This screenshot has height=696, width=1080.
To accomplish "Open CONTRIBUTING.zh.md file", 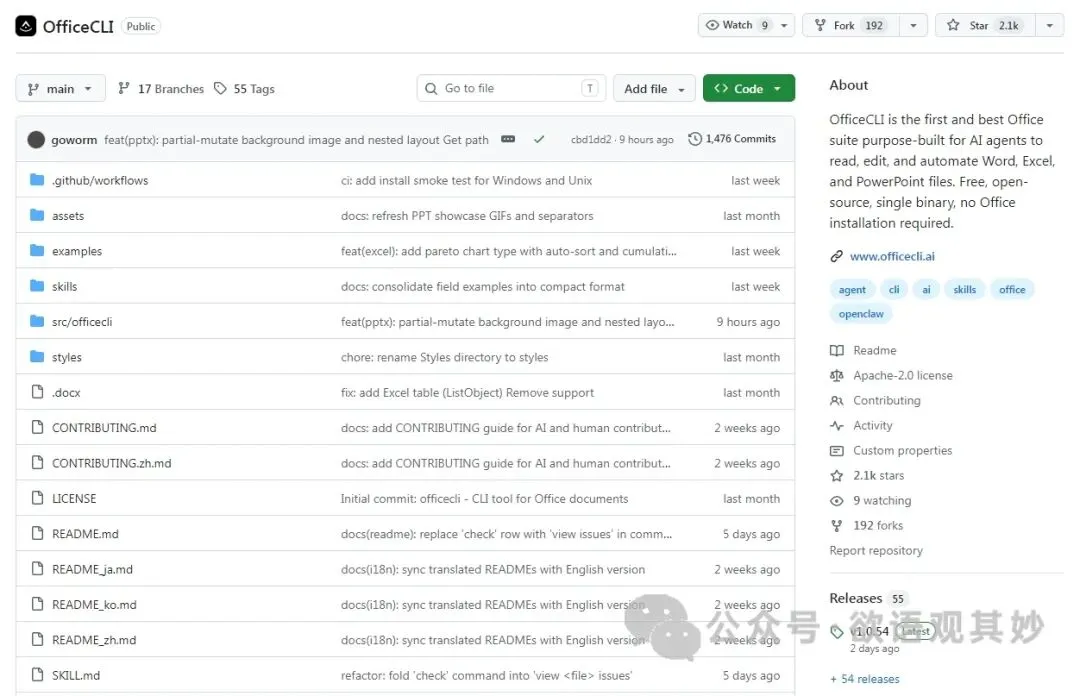I will (112, 463).
